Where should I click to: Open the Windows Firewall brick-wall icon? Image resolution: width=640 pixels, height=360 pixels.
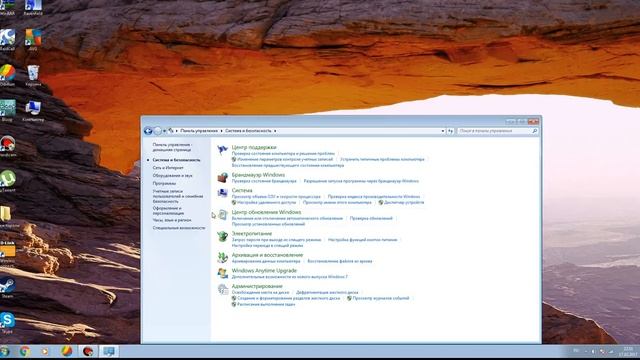pos(222,178)
